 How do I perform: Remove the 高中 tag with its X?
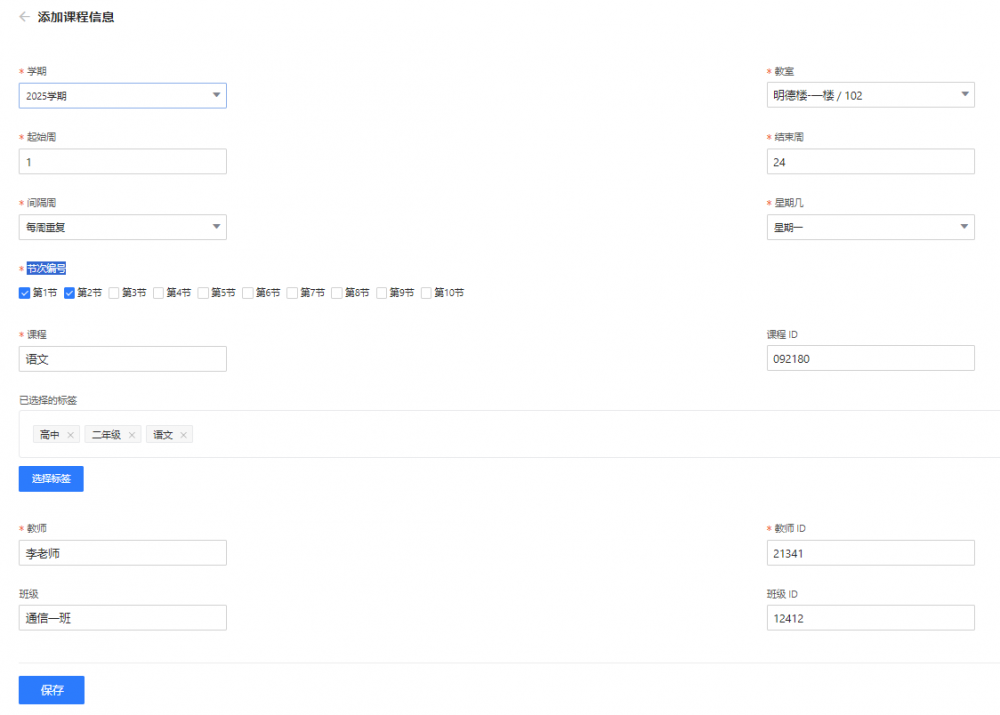tap(70, 435)
